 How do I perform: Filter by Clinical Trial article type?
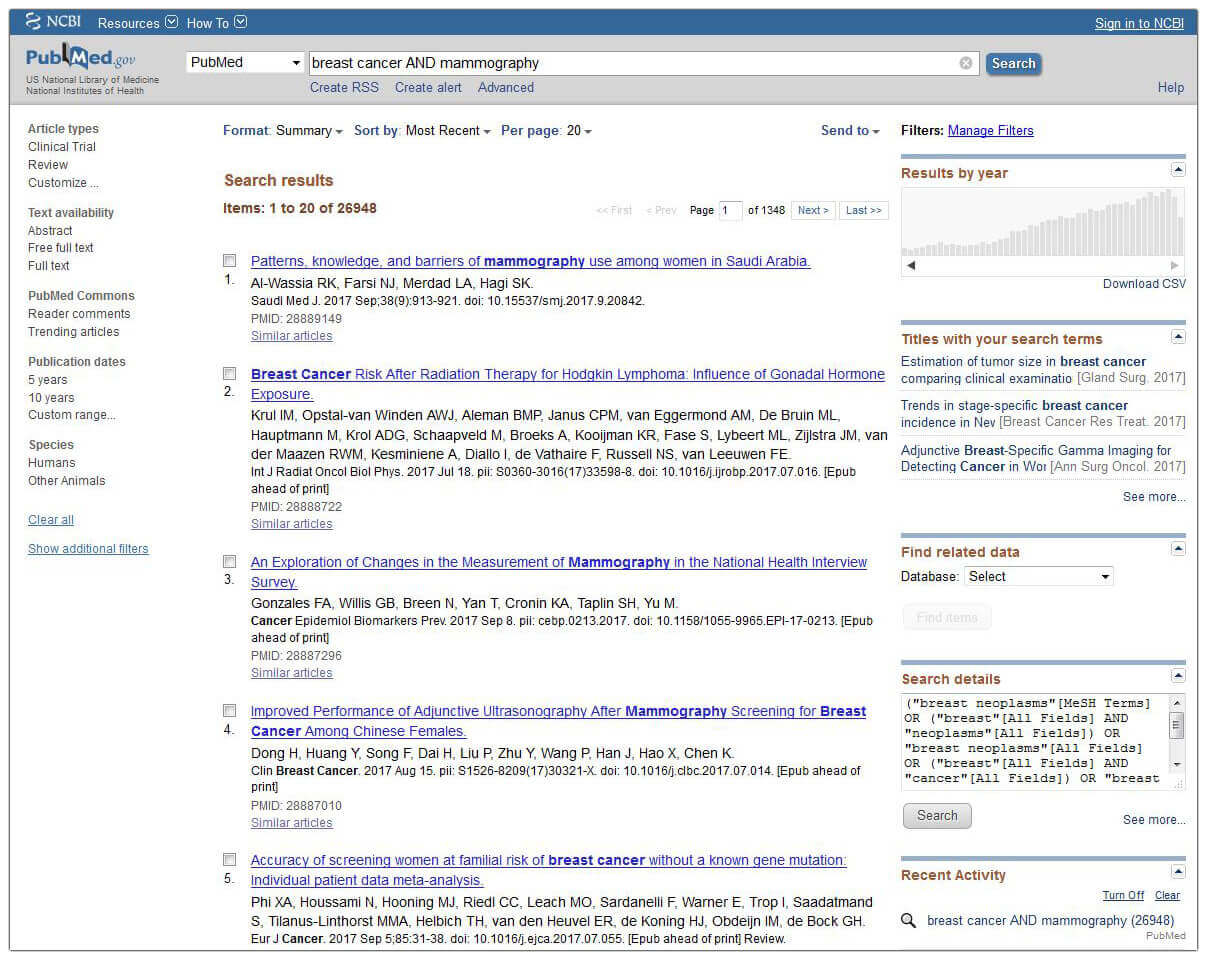[x=62, y=147]
